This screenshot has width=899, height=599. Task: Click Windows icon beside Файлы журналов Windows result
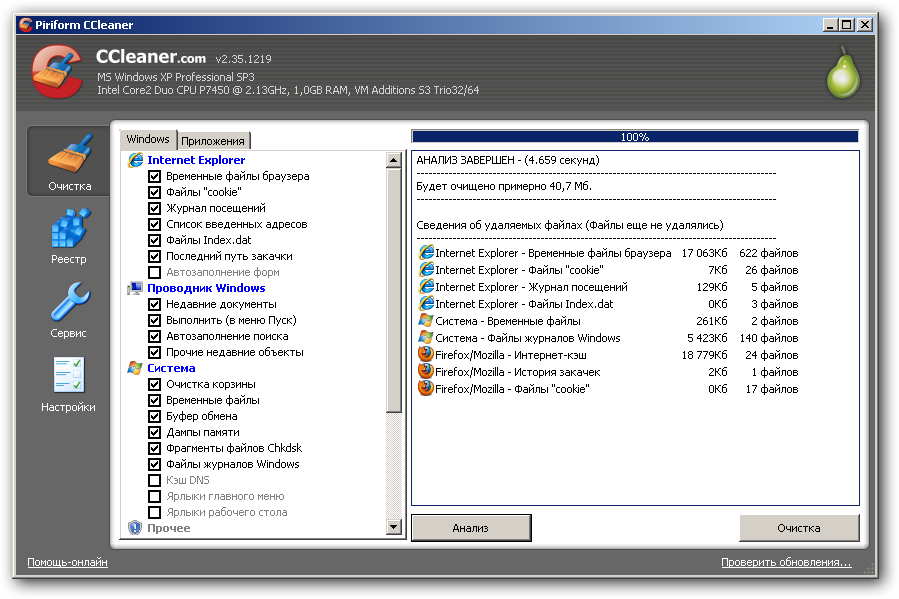(x=426, y=338)
